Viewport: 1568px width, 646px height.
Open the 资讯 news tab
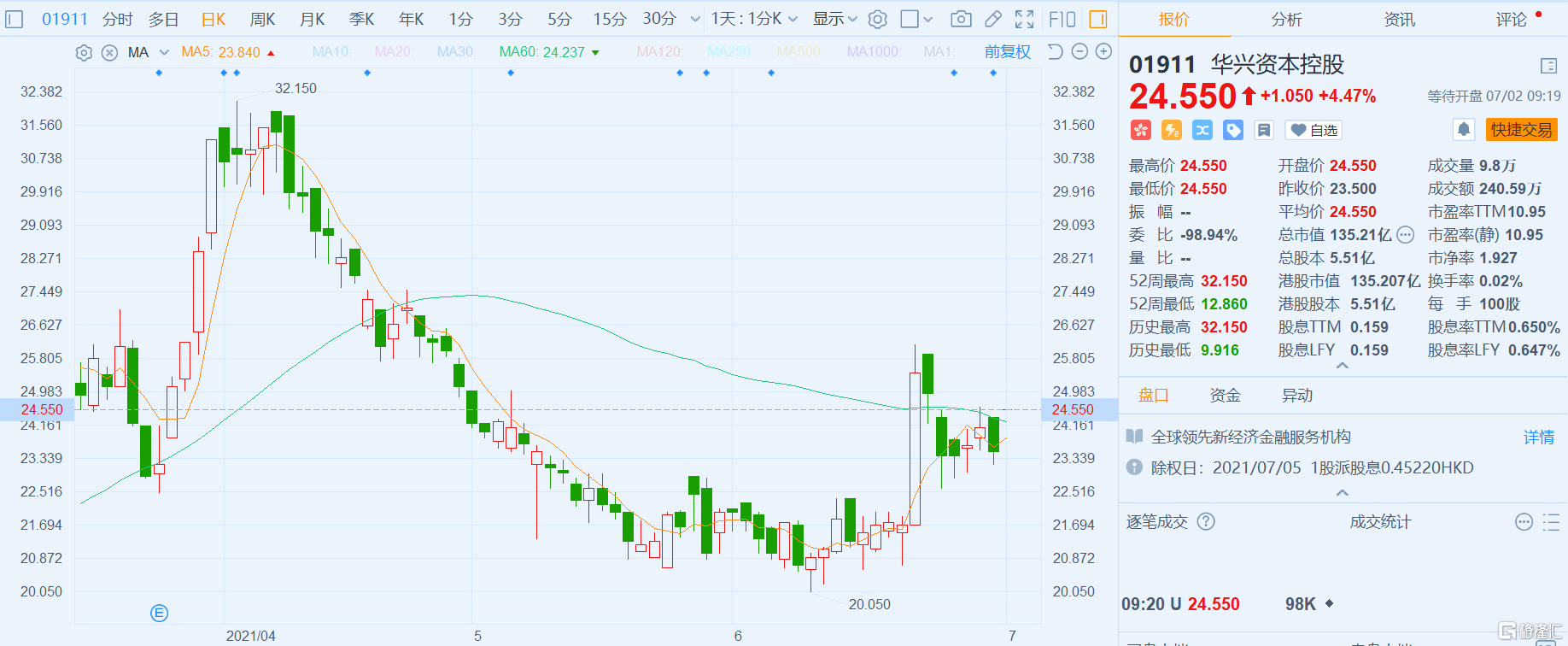coord(1399,19)
